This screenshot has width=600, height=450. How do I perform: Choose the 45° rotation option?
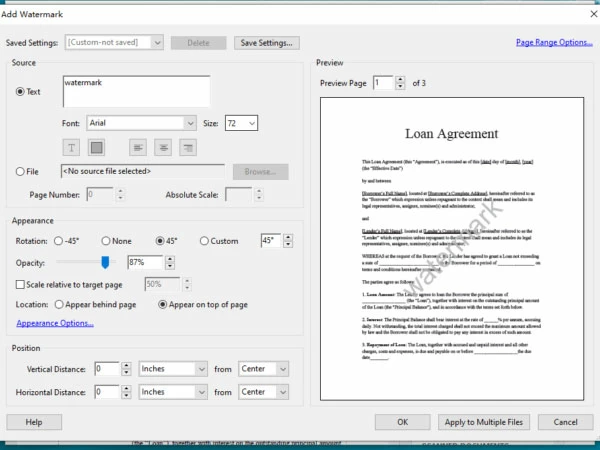160,241
